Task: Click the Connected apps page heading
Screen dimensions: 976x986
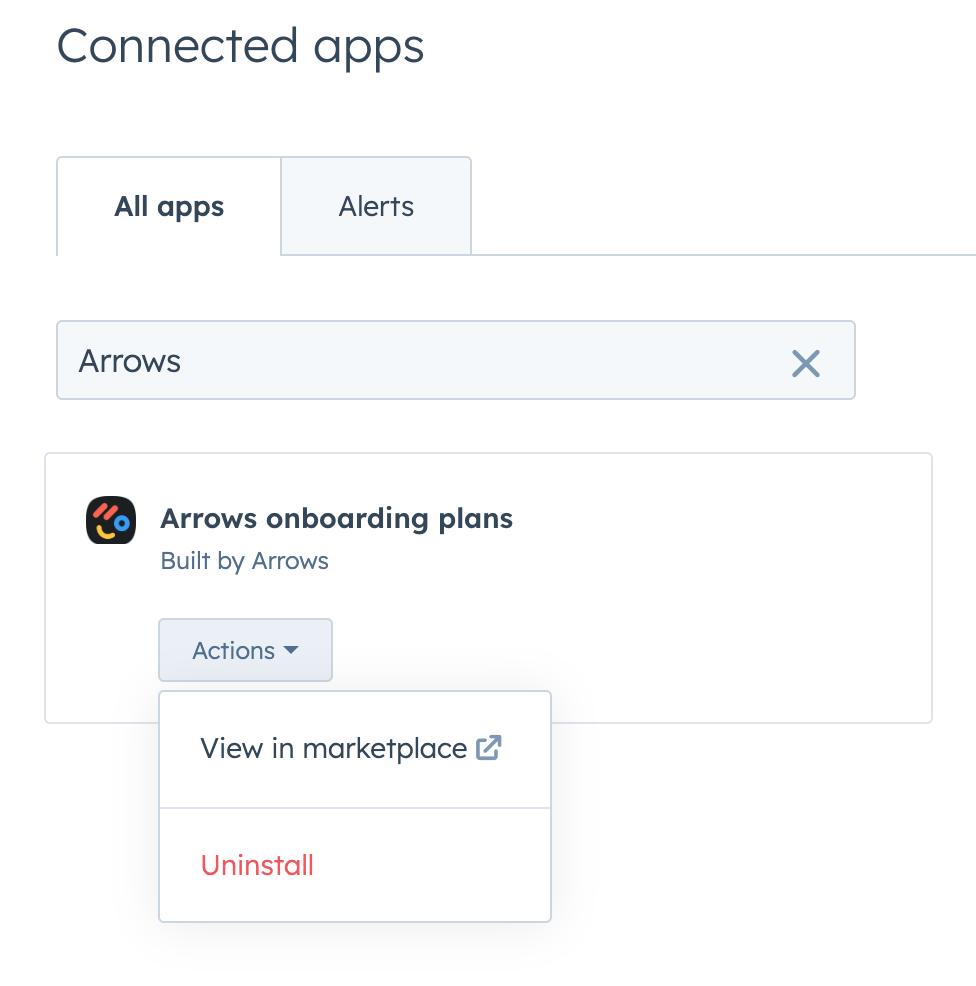Action: coord(240,47)
